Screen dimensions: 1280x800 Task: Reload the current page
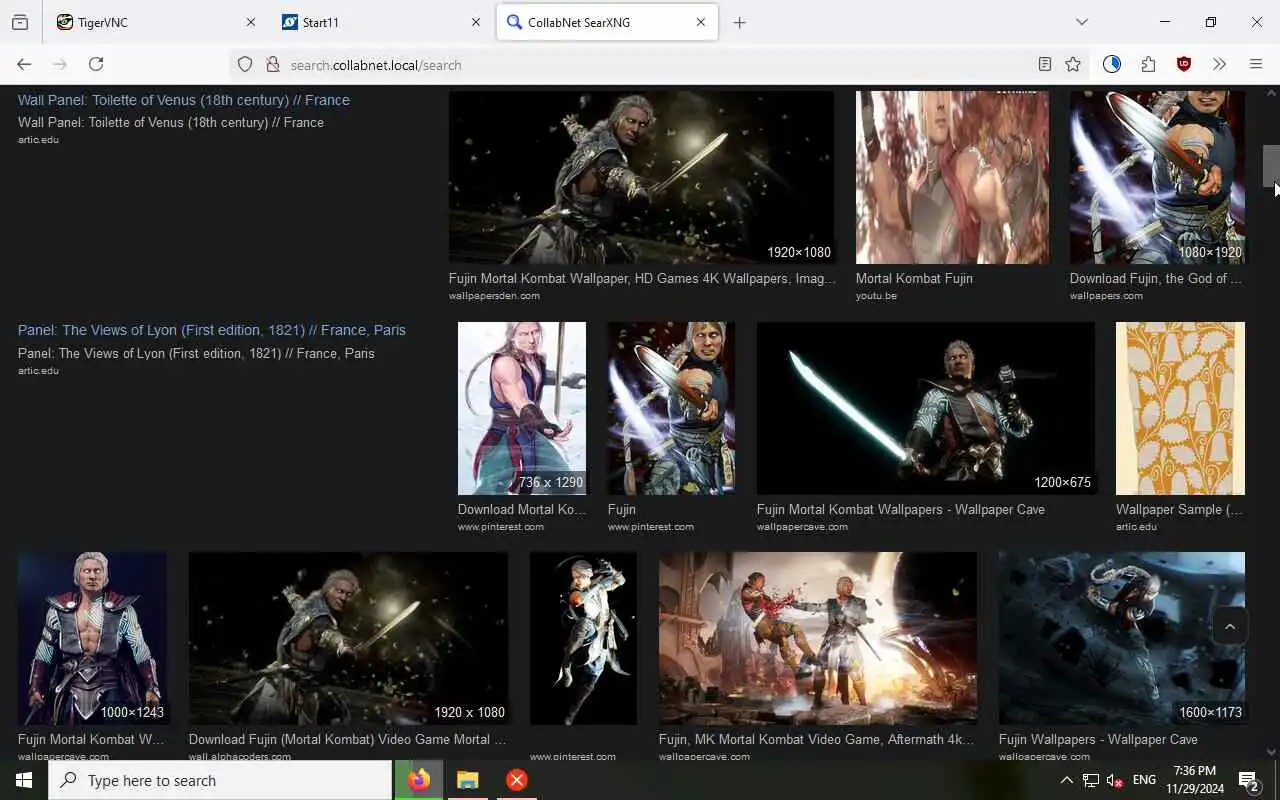click(96, 64)
